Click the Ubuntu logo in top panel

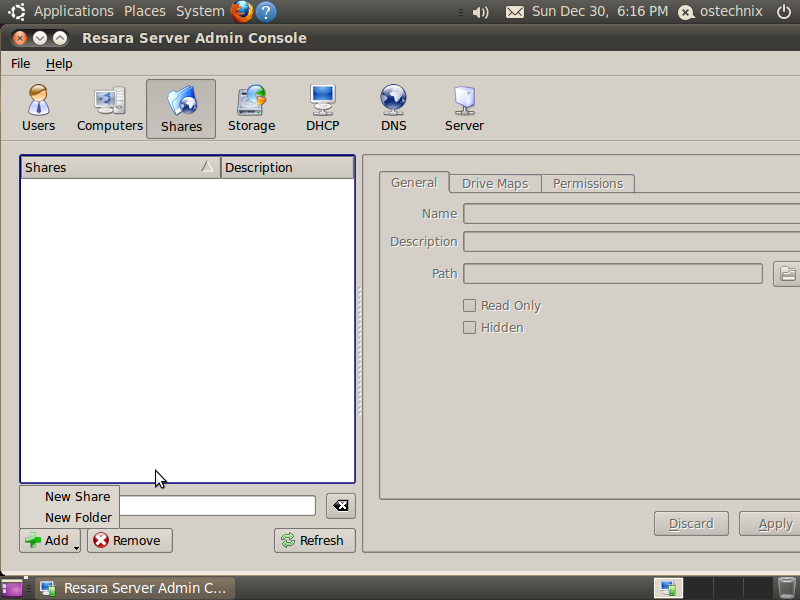16,11
